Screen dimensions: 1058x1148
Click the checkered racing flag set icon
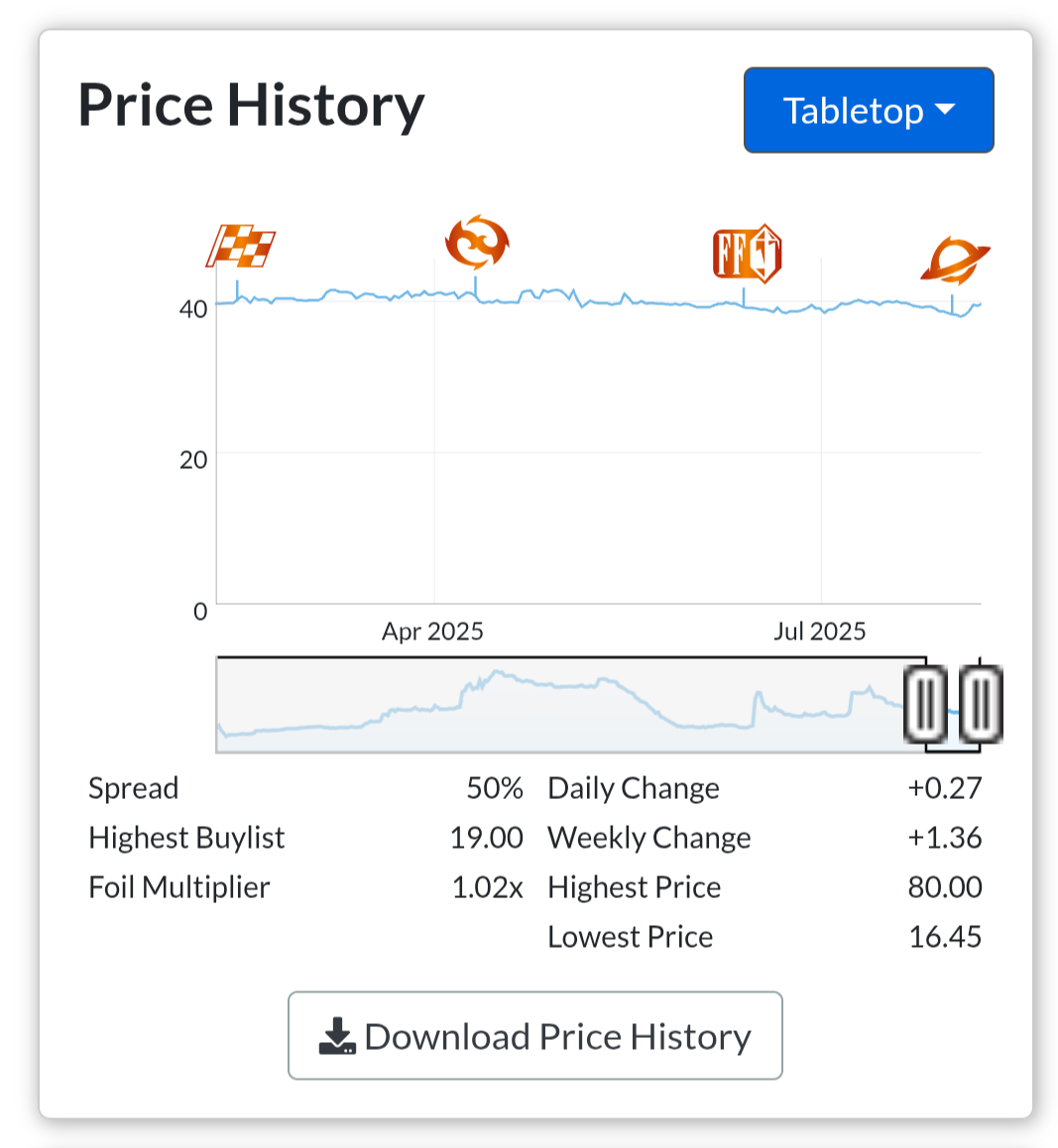pyautogui.click(x=241, y=245)
